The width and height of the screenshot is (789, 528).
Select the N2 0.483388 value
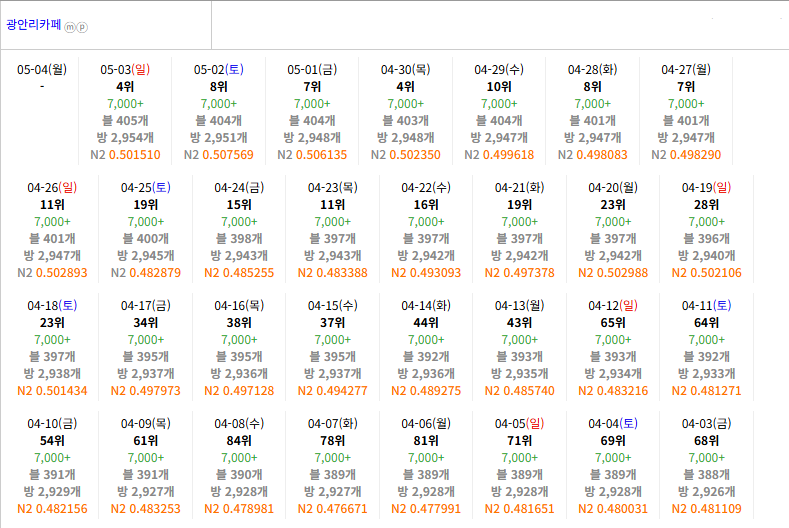click(333, 273)
